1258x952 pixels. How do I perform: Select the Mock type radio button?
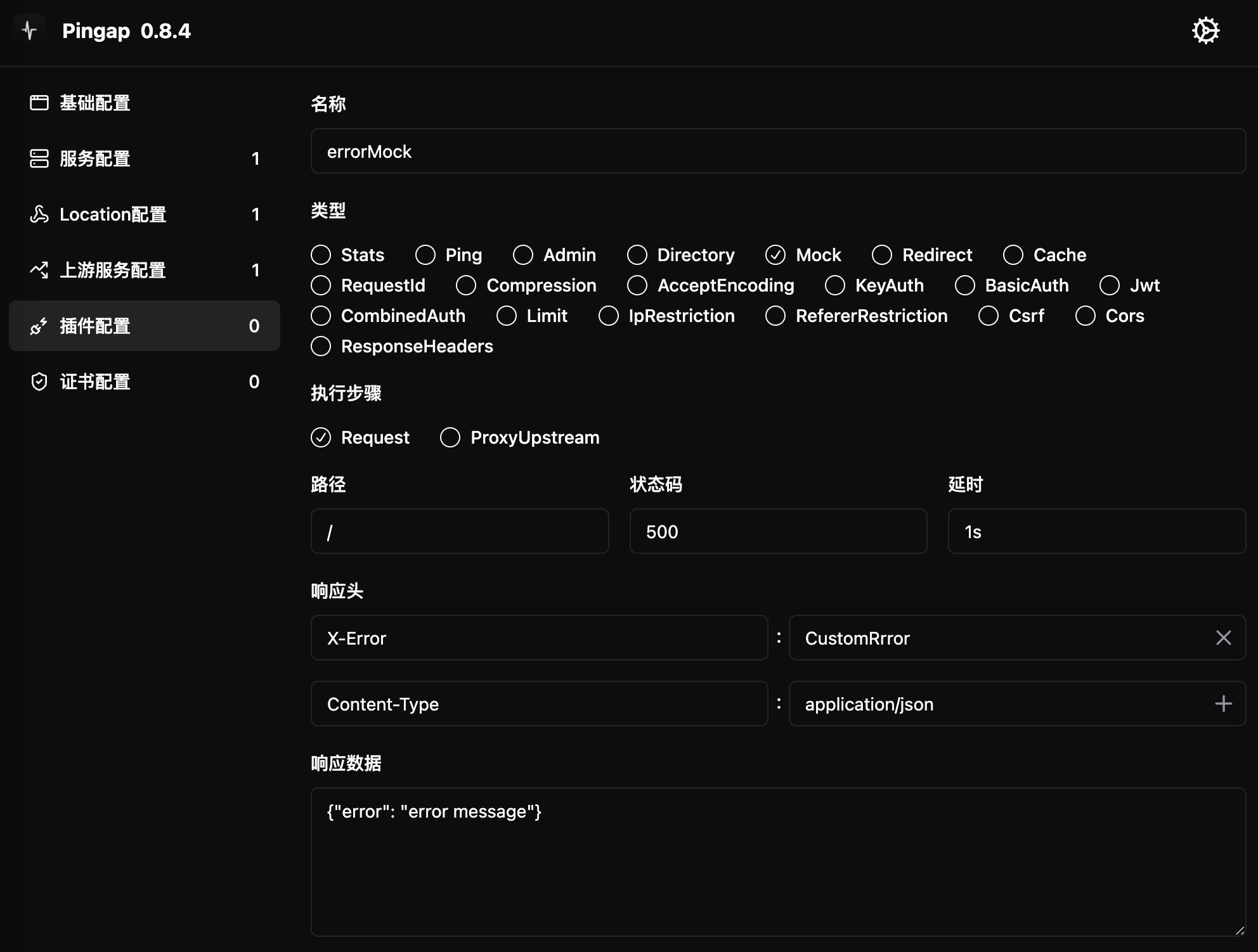coord(776,254)
